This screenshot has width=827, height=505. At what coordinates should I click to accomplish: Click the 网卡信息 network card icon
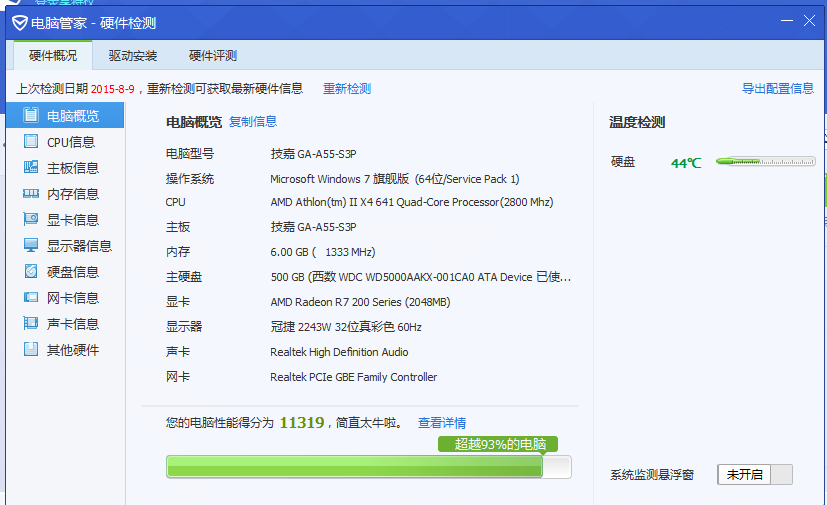click(31, 297)
